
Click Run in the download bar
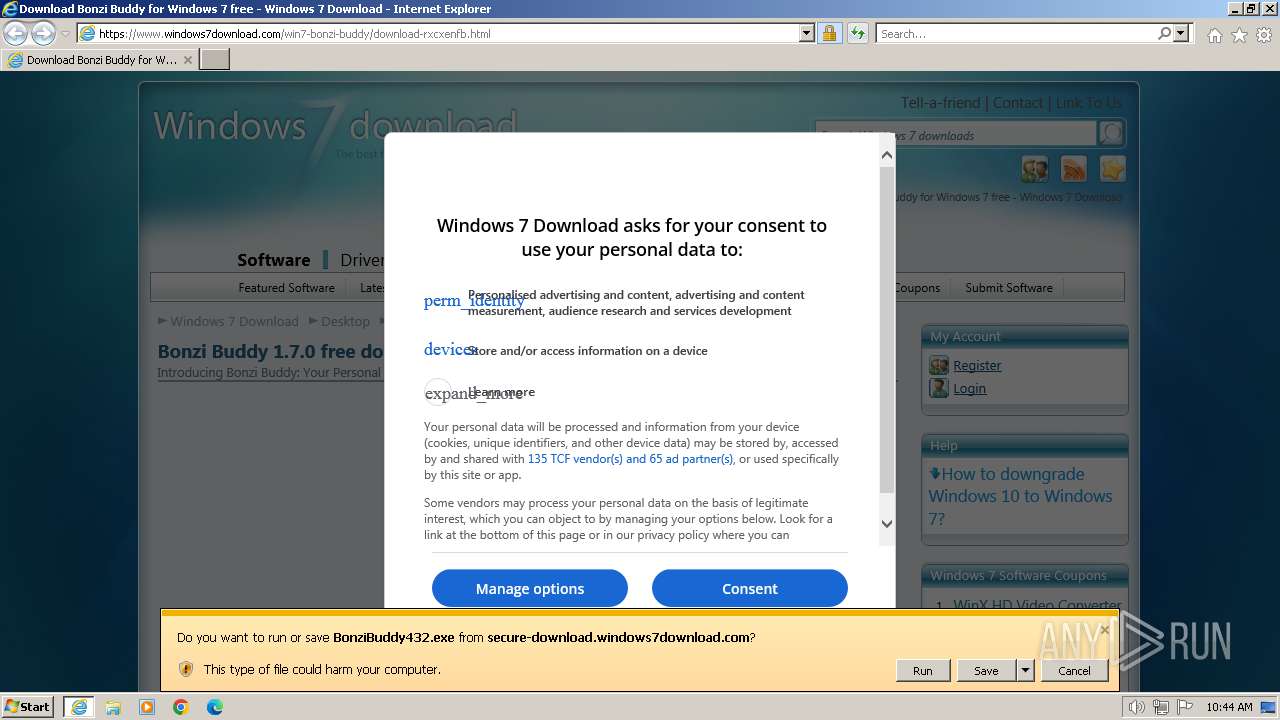[923, 670]
